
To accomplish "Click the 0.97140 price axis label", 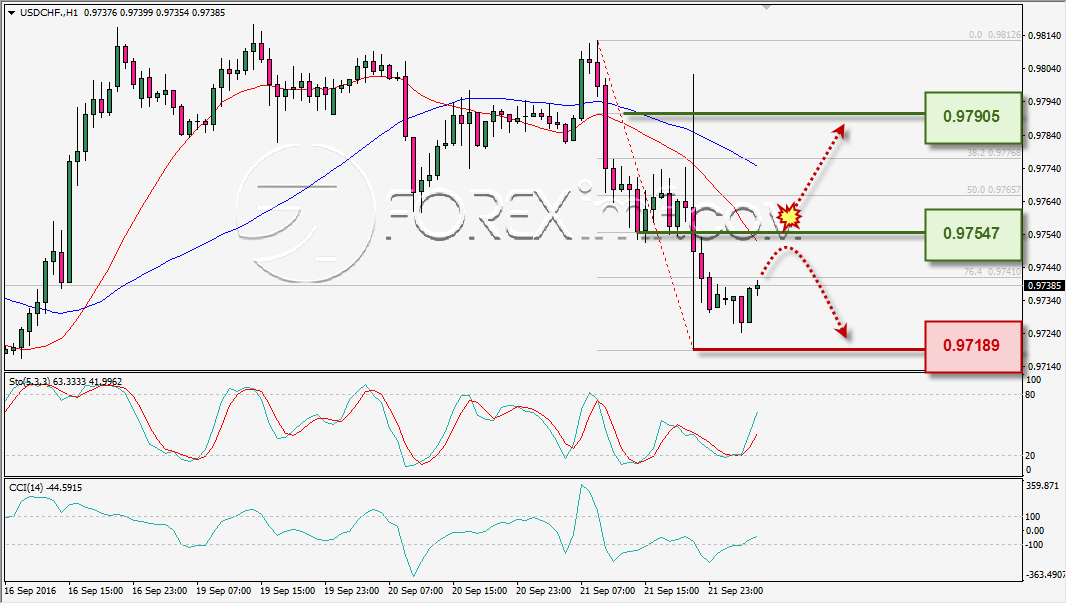I will pyautogui.click(x=1045, y=367).
